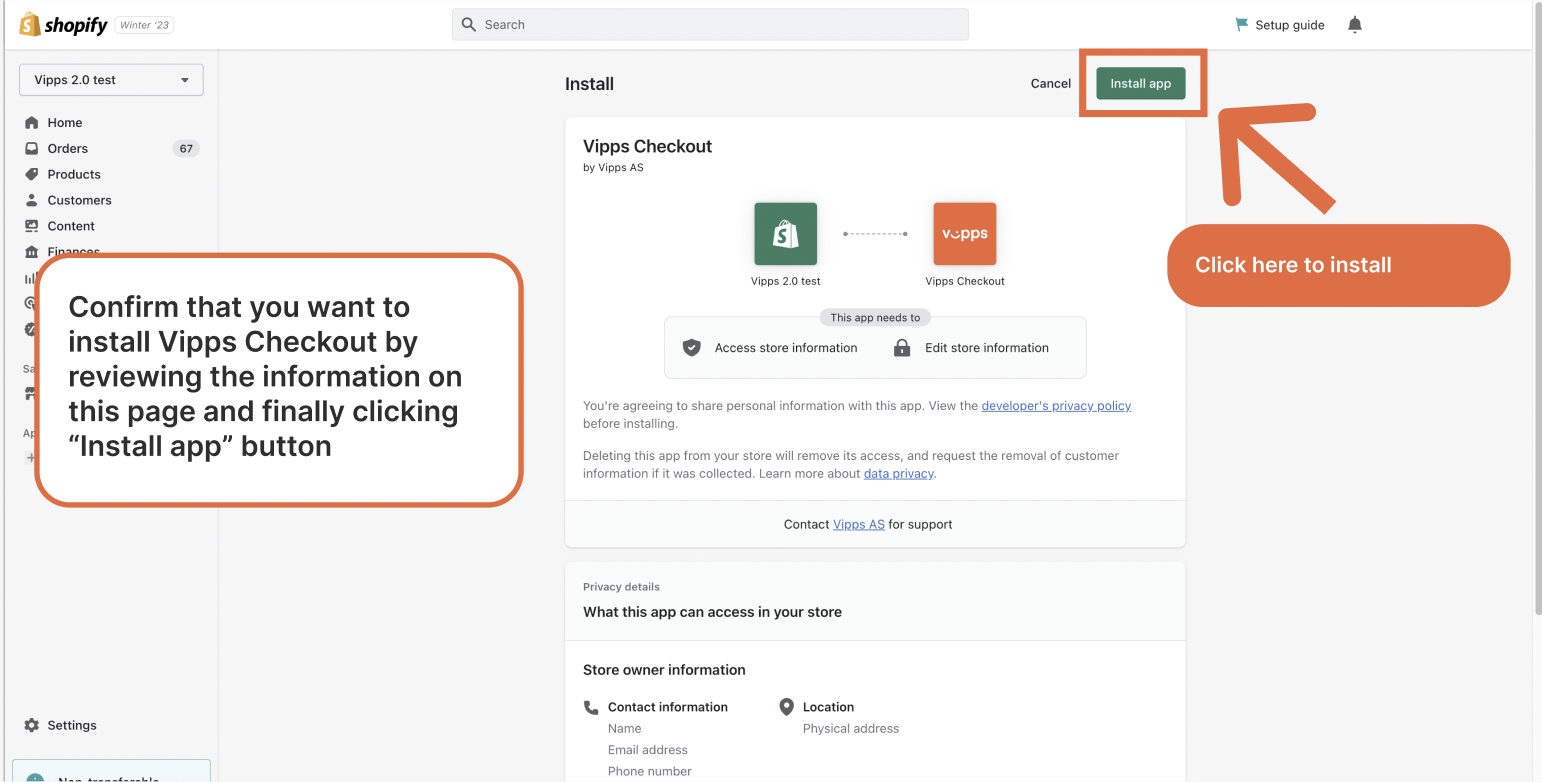The image size is (1542, 782).
Task: Click the 'Privacy details' label
Action: [621, 587]
